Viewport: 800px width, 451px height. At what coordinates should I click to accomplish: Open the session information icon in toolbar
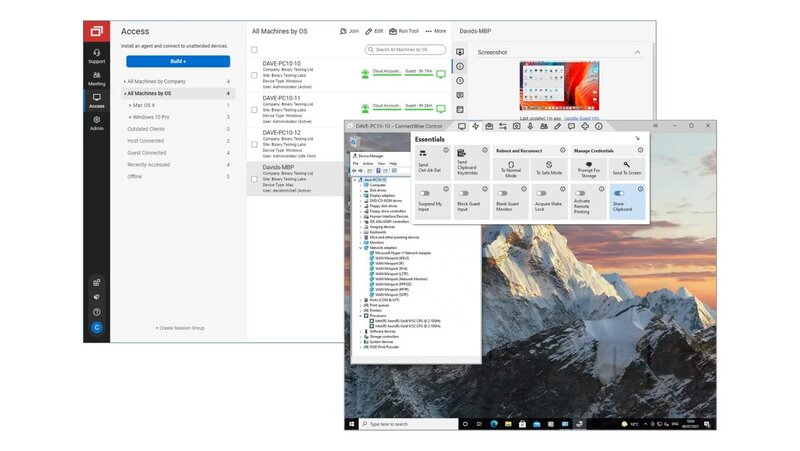598,126
